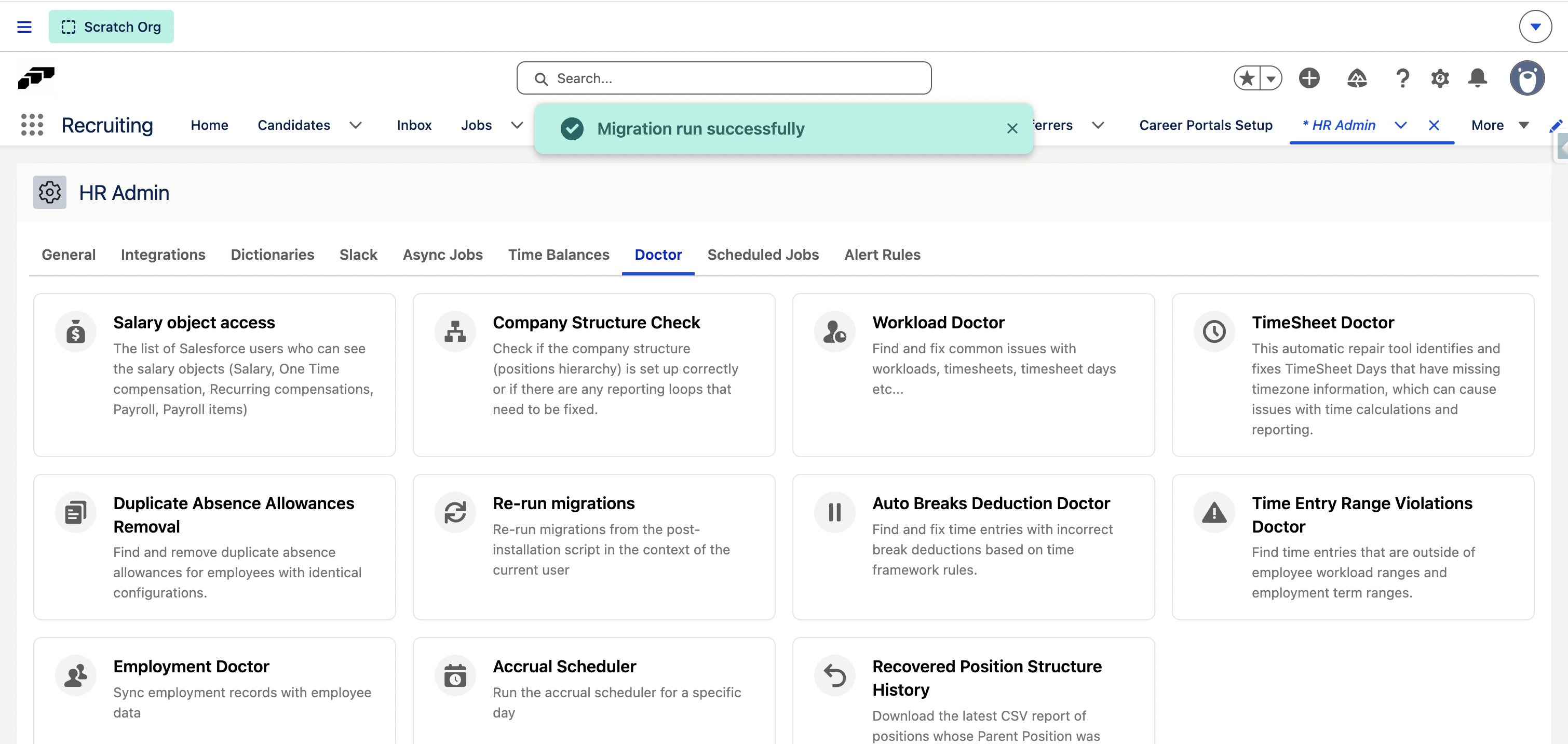
Task: Dismiss the Migration run successfully toast
Action: [x=1011, y=128]
